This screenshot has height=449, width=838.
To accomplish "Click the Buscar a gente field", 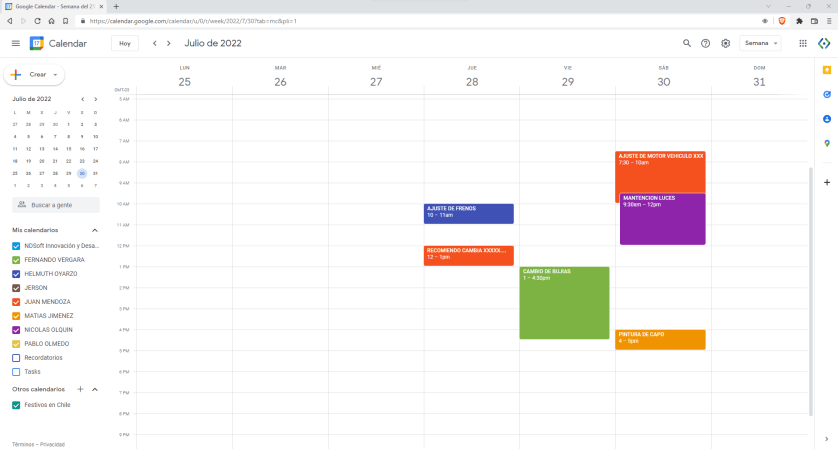I will pyautogui.click(x=56, y=204).
